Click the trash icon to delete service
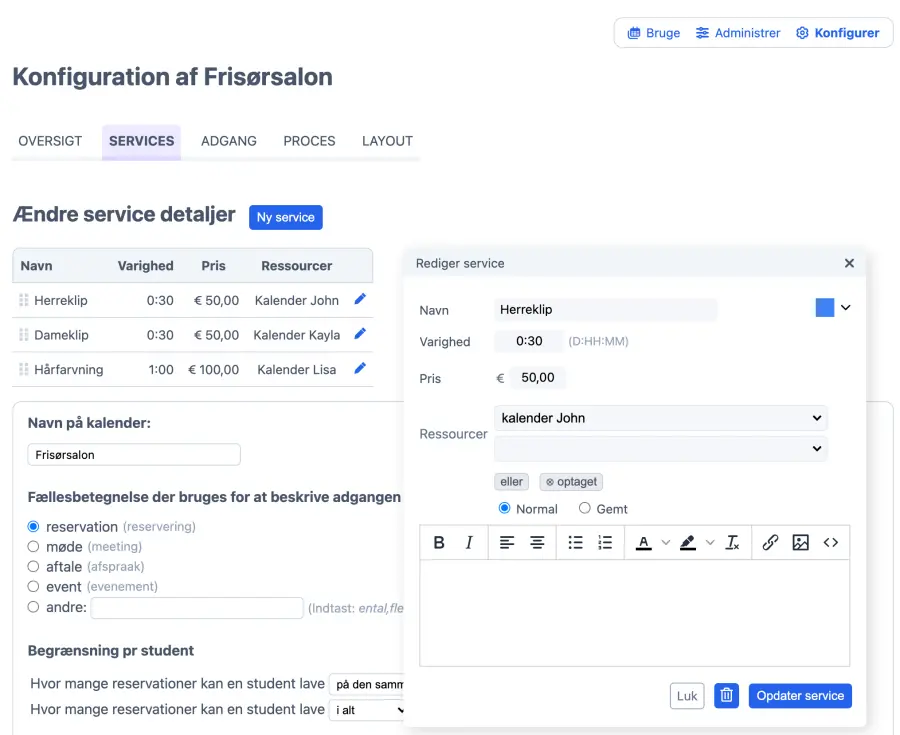This screenshot has width=900, height=735. (x=727, y=696)
